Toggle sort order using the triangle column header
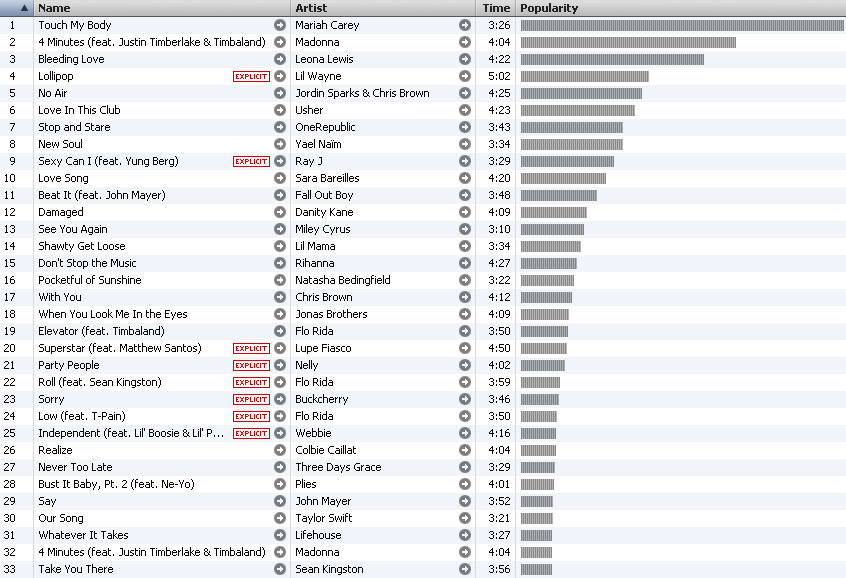846x578 pixels. click(17, 8)
